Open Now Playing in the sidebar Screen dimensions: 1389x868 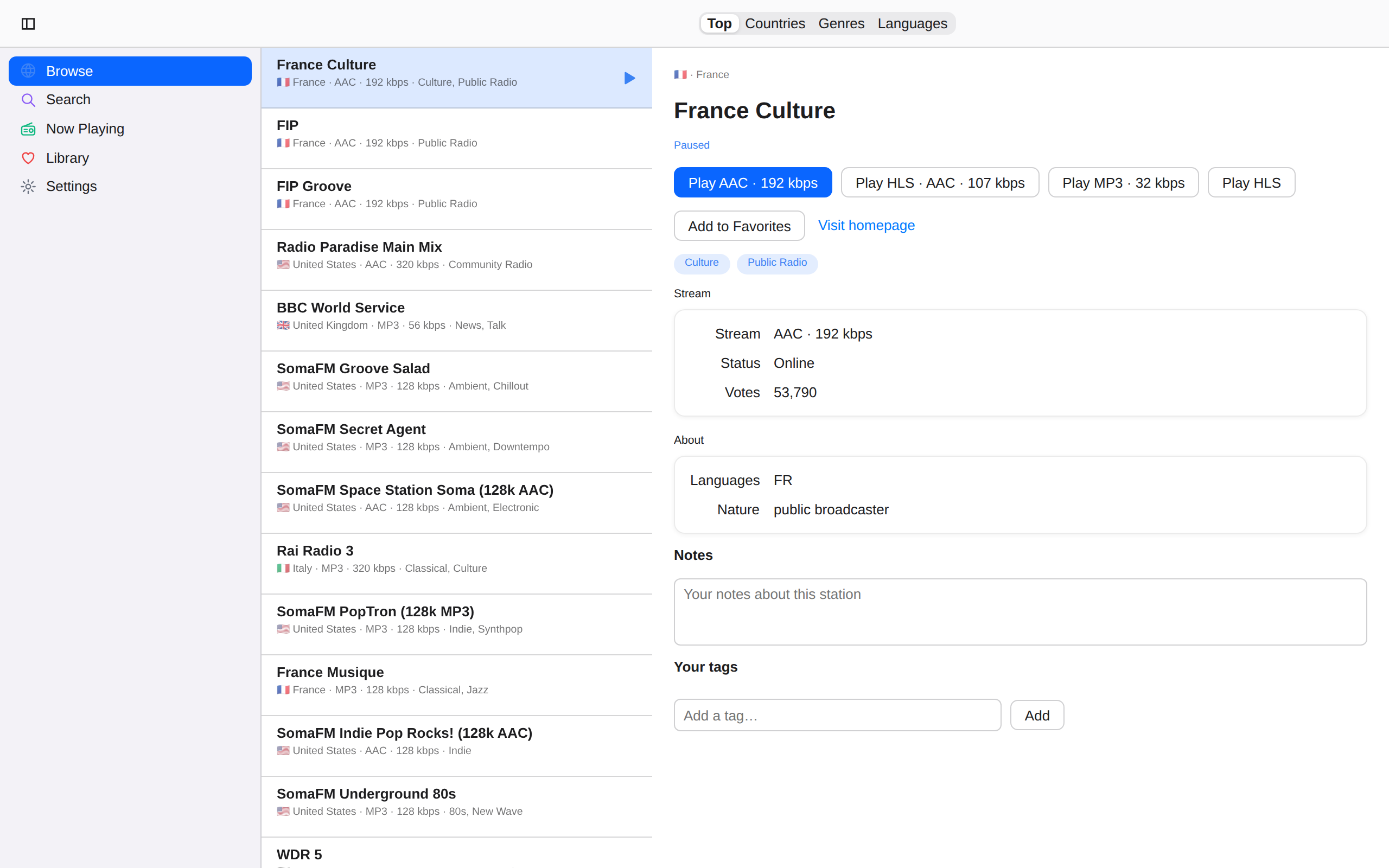point(130,129)
